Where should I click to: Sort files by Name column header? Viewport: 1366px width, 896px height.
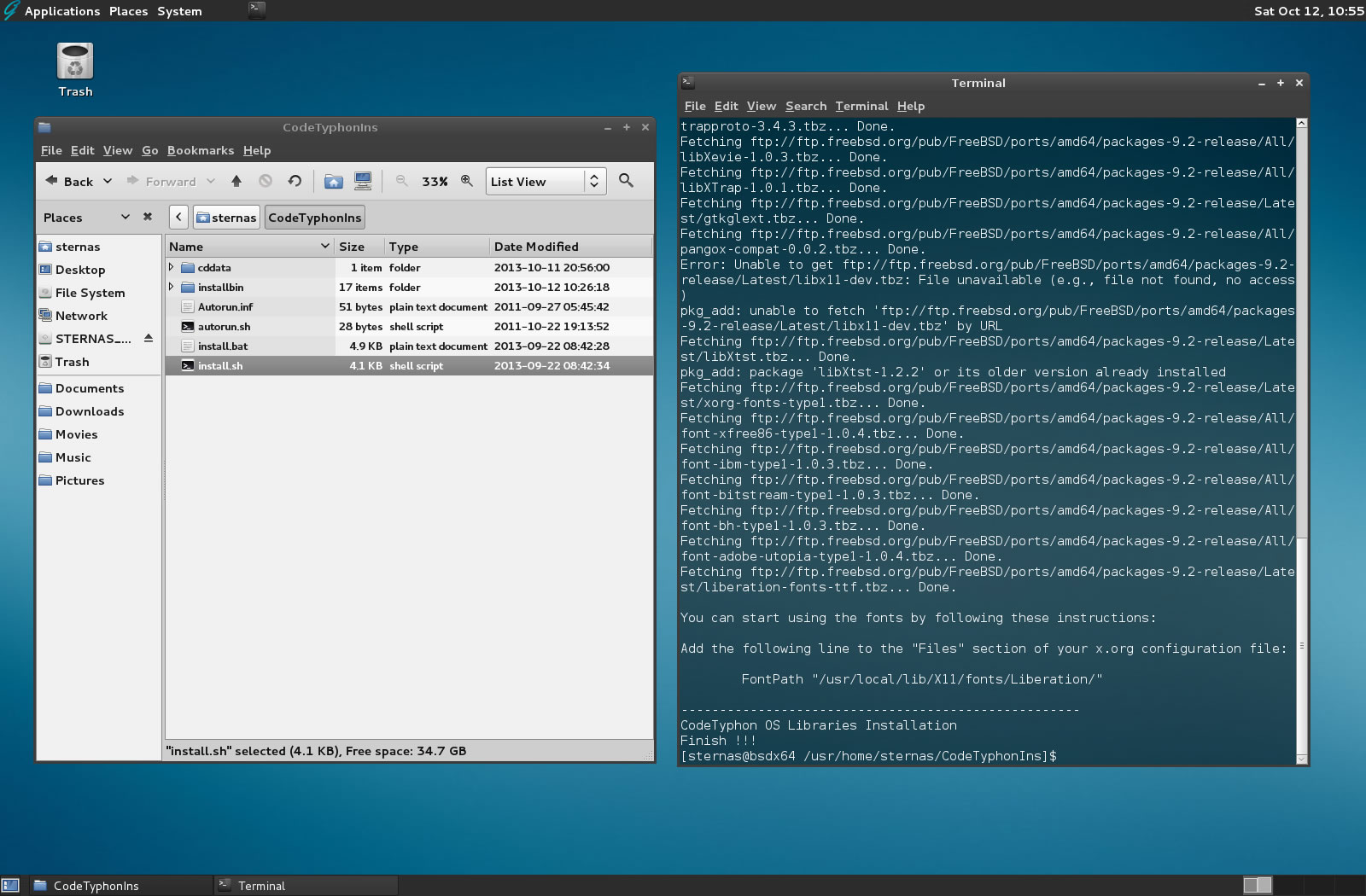(x=249, y=247)
